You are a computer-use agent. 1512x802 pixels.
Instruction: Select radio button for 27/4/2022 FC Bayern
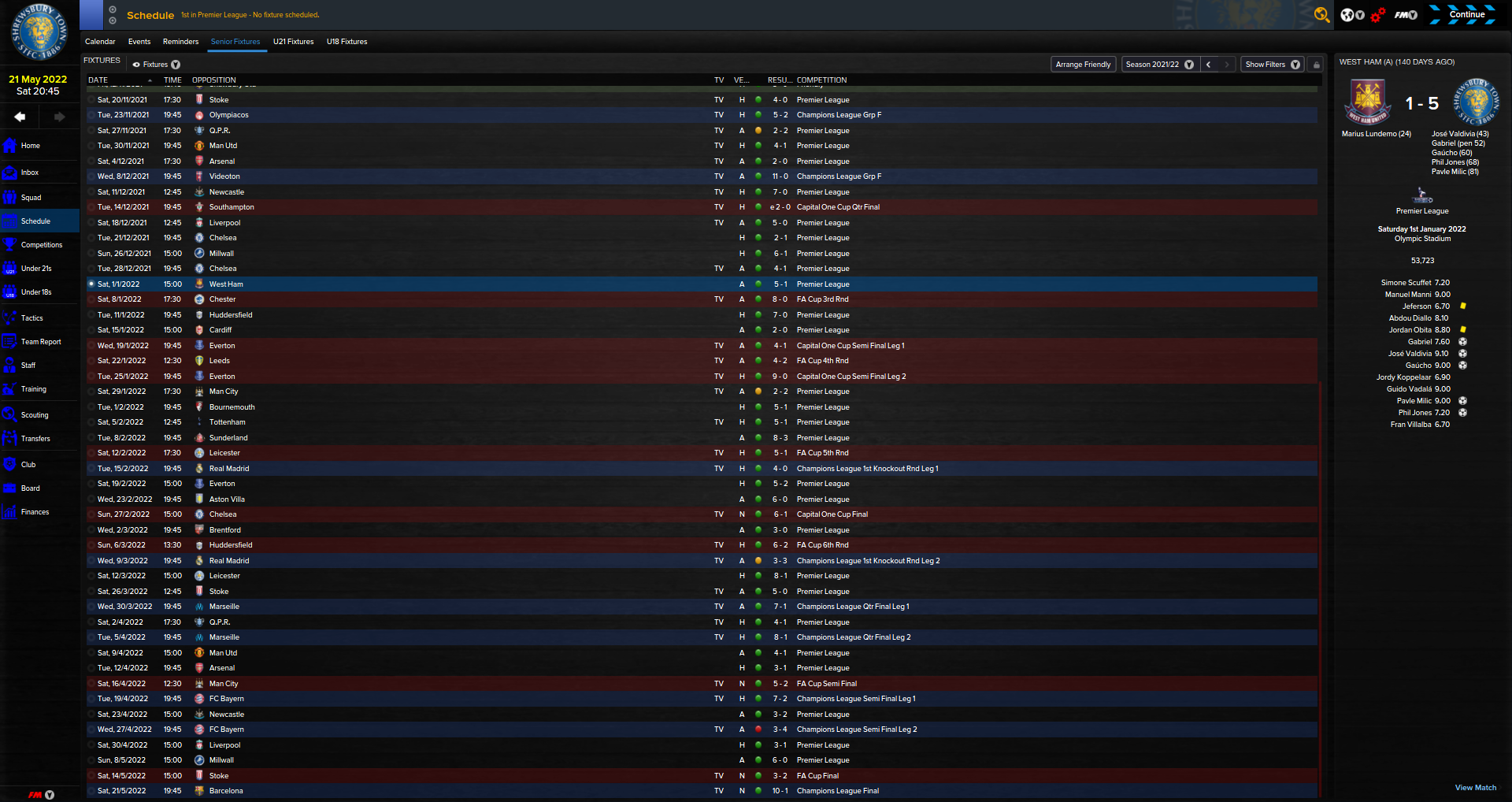[x=91, y=730]
